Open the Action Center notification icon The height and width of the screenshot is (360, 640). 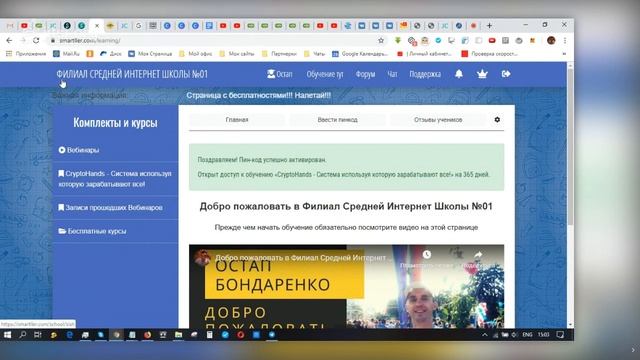(x=560, y=335)
